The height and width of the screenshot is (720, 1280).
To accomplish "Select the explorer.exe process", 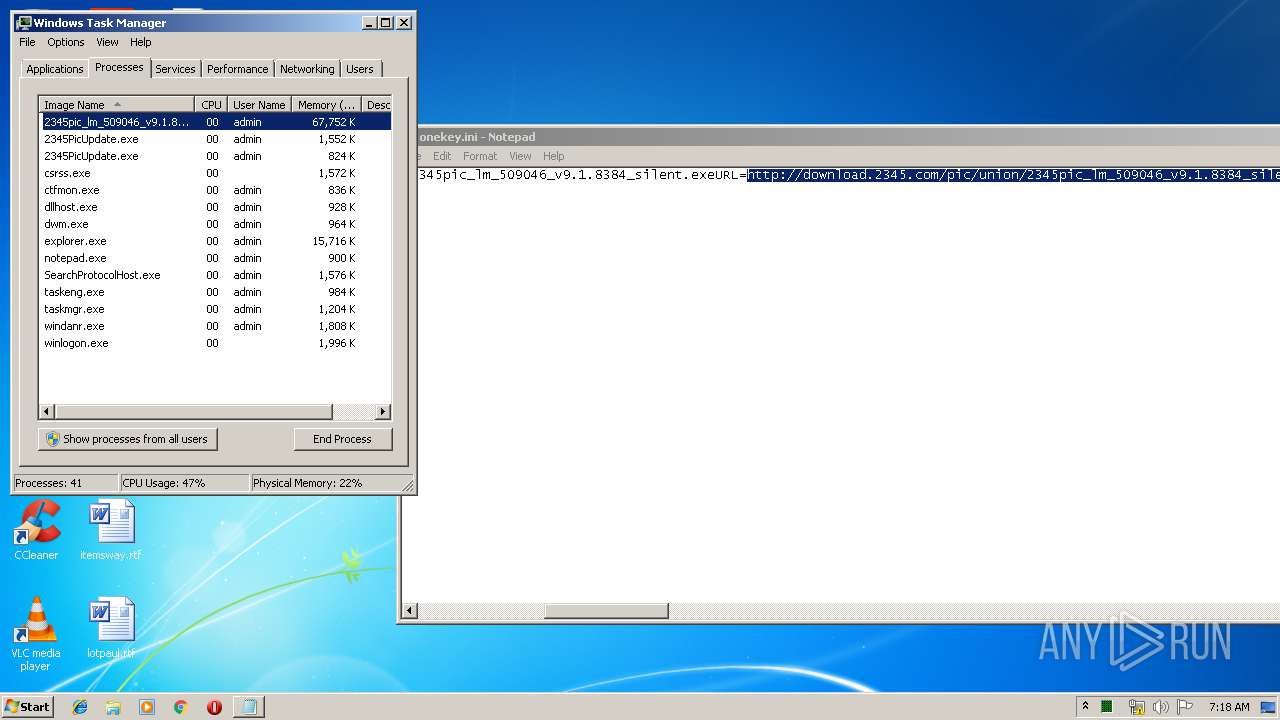I will coord(215,241).
